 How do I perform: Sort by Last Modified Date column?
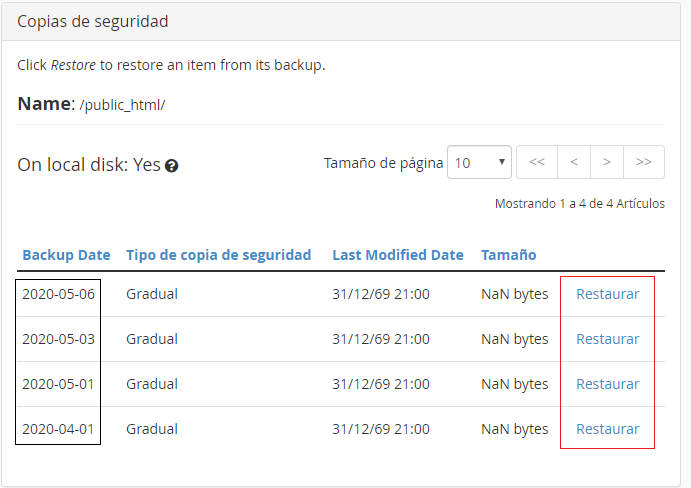tap(398, 255)
